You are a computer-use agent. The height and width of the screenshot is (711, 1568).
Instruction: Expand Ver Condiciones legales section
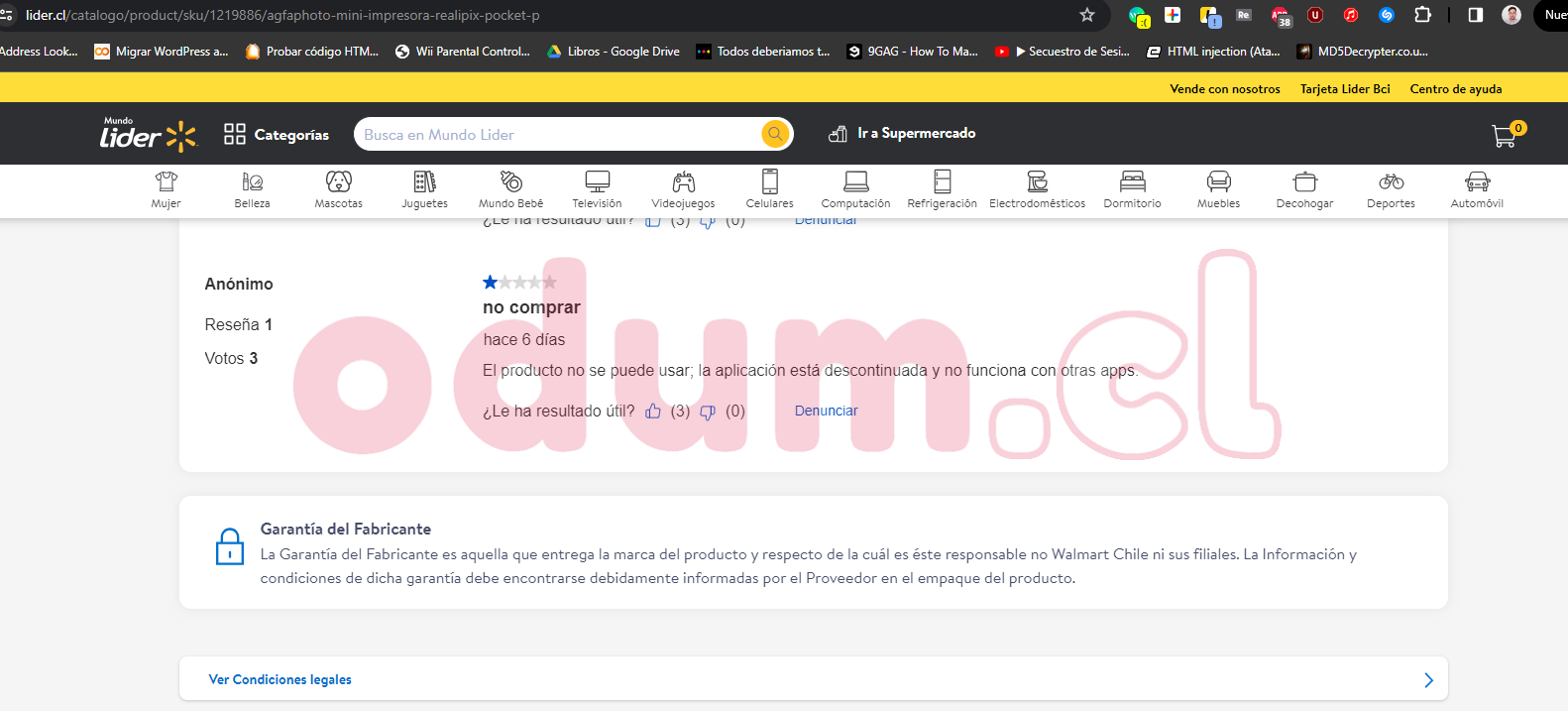pos(1427,679)
